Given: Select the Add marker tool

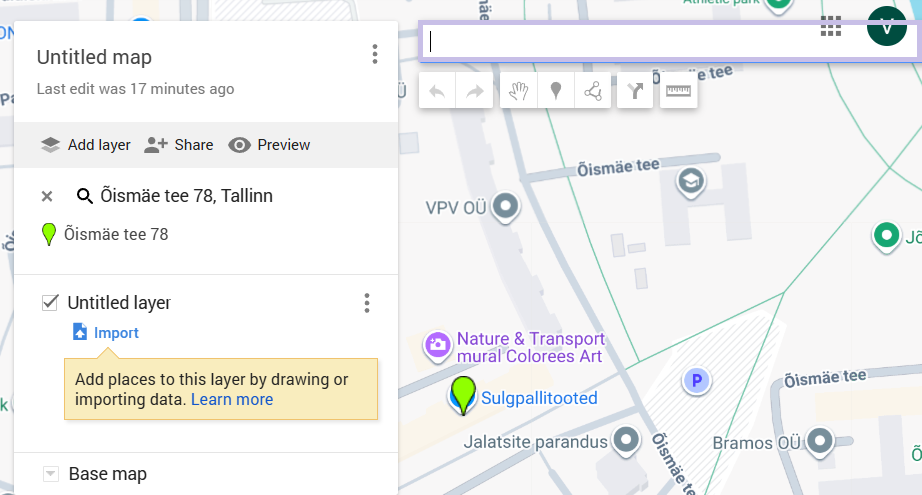Looking at the screenshot, I should (556, 92).
